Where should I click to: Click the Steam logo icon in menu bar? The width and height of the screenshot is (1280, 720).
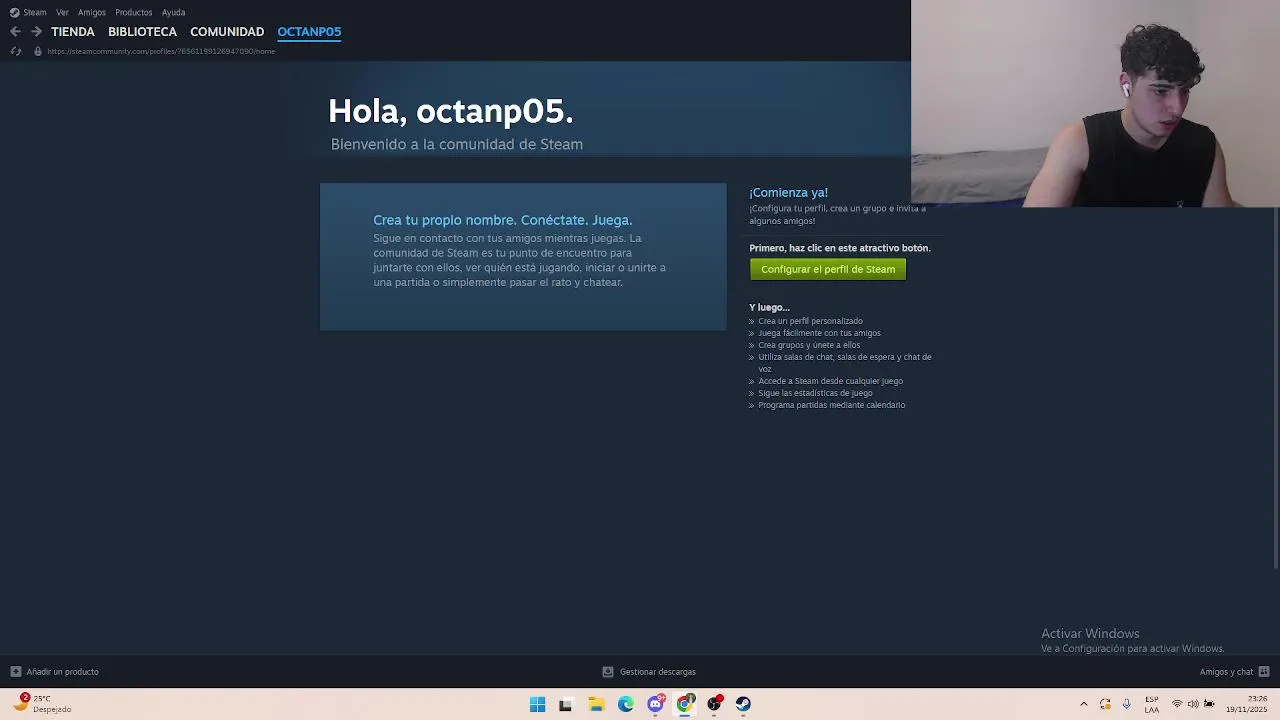coord(14,12)
